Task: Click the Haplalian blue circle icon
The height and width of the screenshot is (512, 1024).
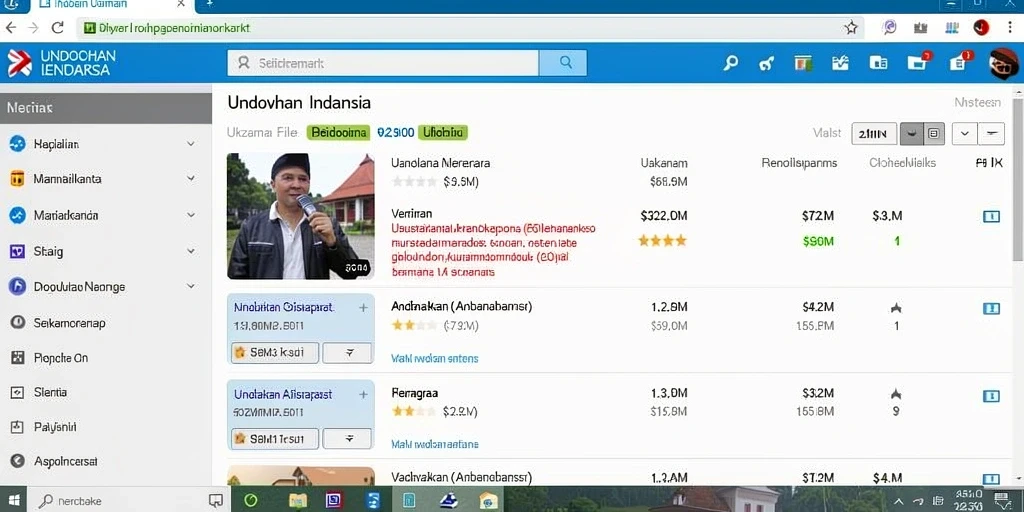Action: pos(18,144)
